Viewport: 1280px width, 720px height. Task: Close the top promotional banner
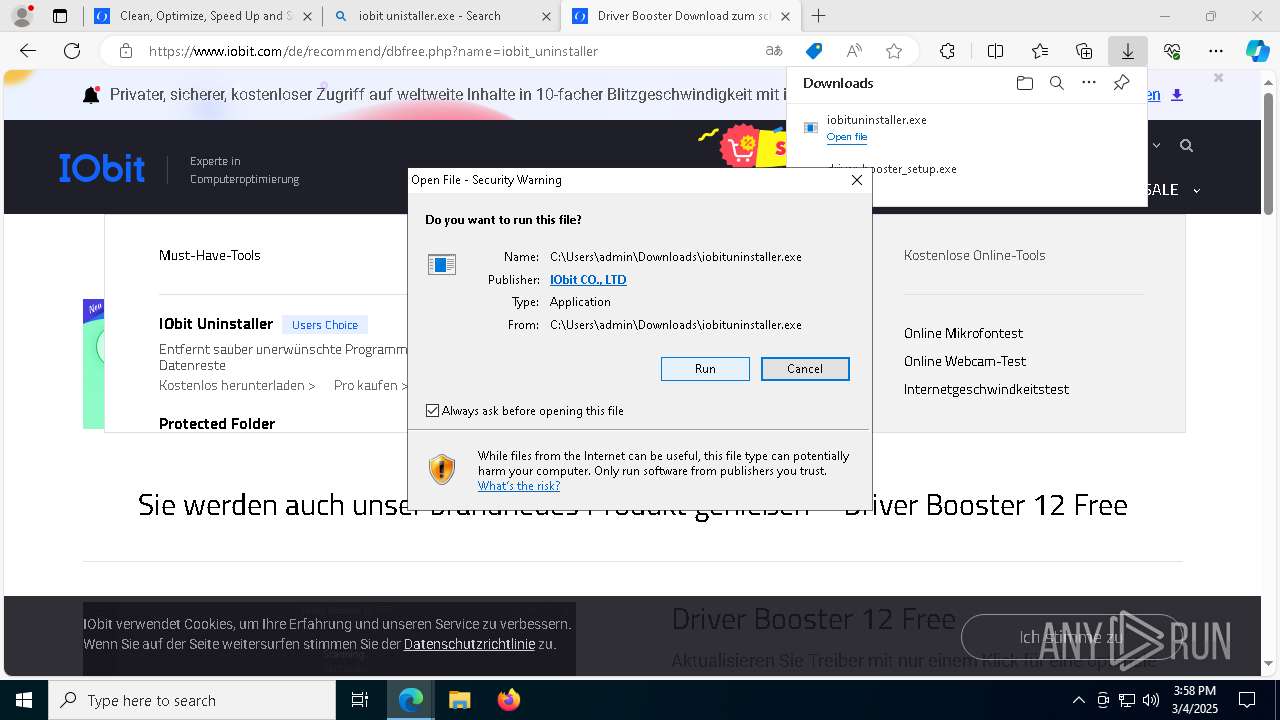1218,78
